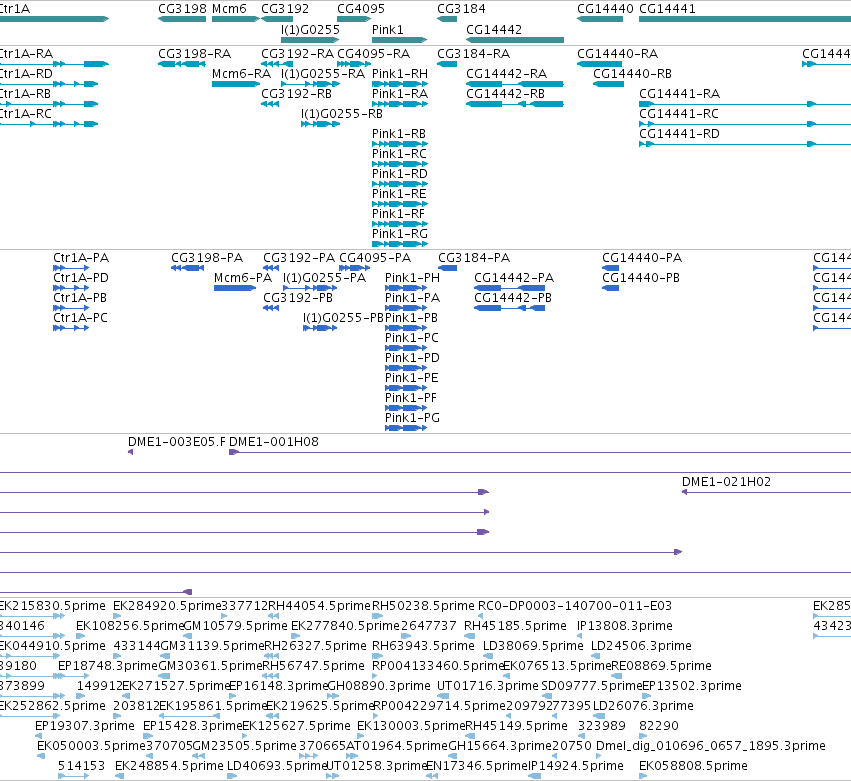Click the CG14440-PA protein feature

pos(611,268)
